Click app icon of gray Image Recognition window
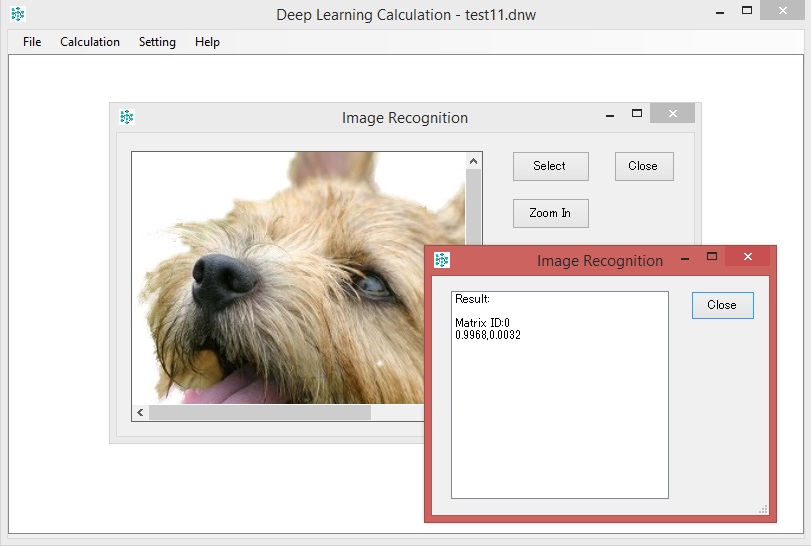Screen dimensions: 811x546 (127, 117)
